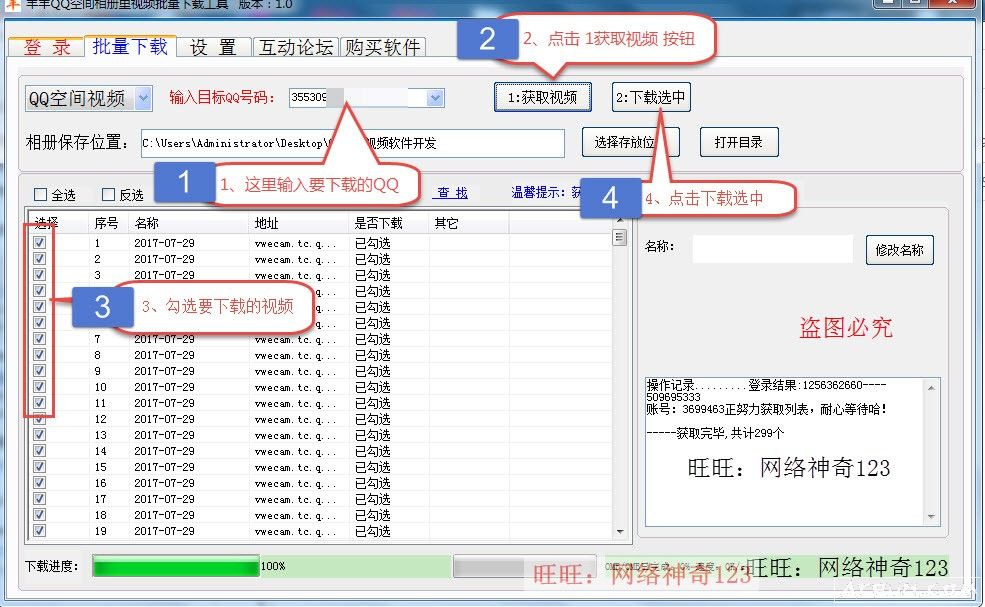Toggle the checkbox in row 19
Screen dimensions: 985x607
(40, 530)
